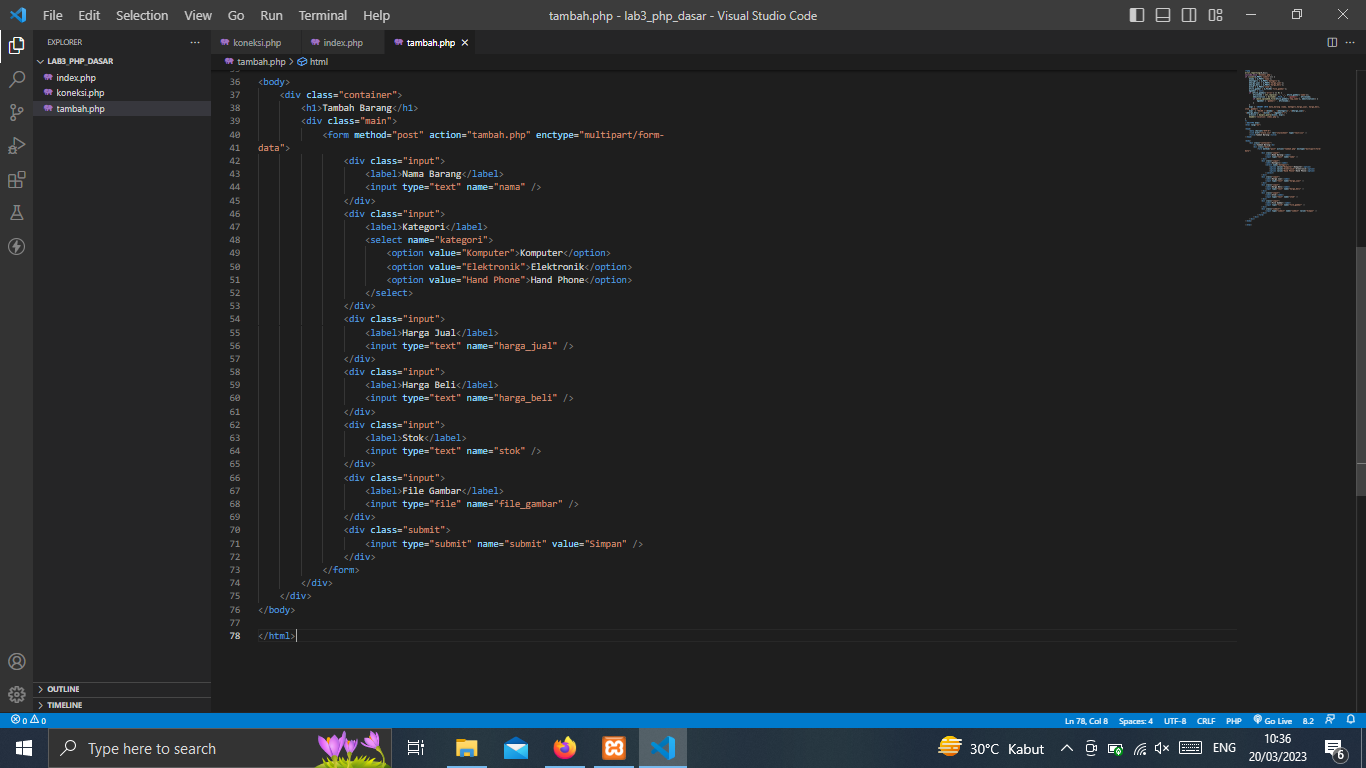Viewport: 1366px width, 768px height.
Task: Open the Testing panel in the sidebar
Action: (x=15, y=212)
